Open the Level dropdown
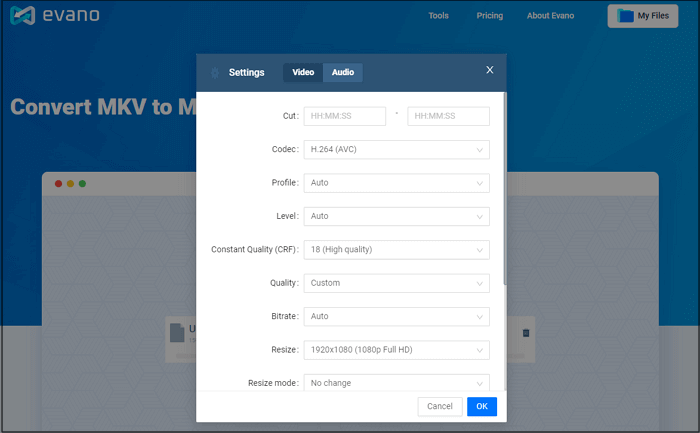The width and height of the screenshot is (700, 433). (x=396, y=216)
